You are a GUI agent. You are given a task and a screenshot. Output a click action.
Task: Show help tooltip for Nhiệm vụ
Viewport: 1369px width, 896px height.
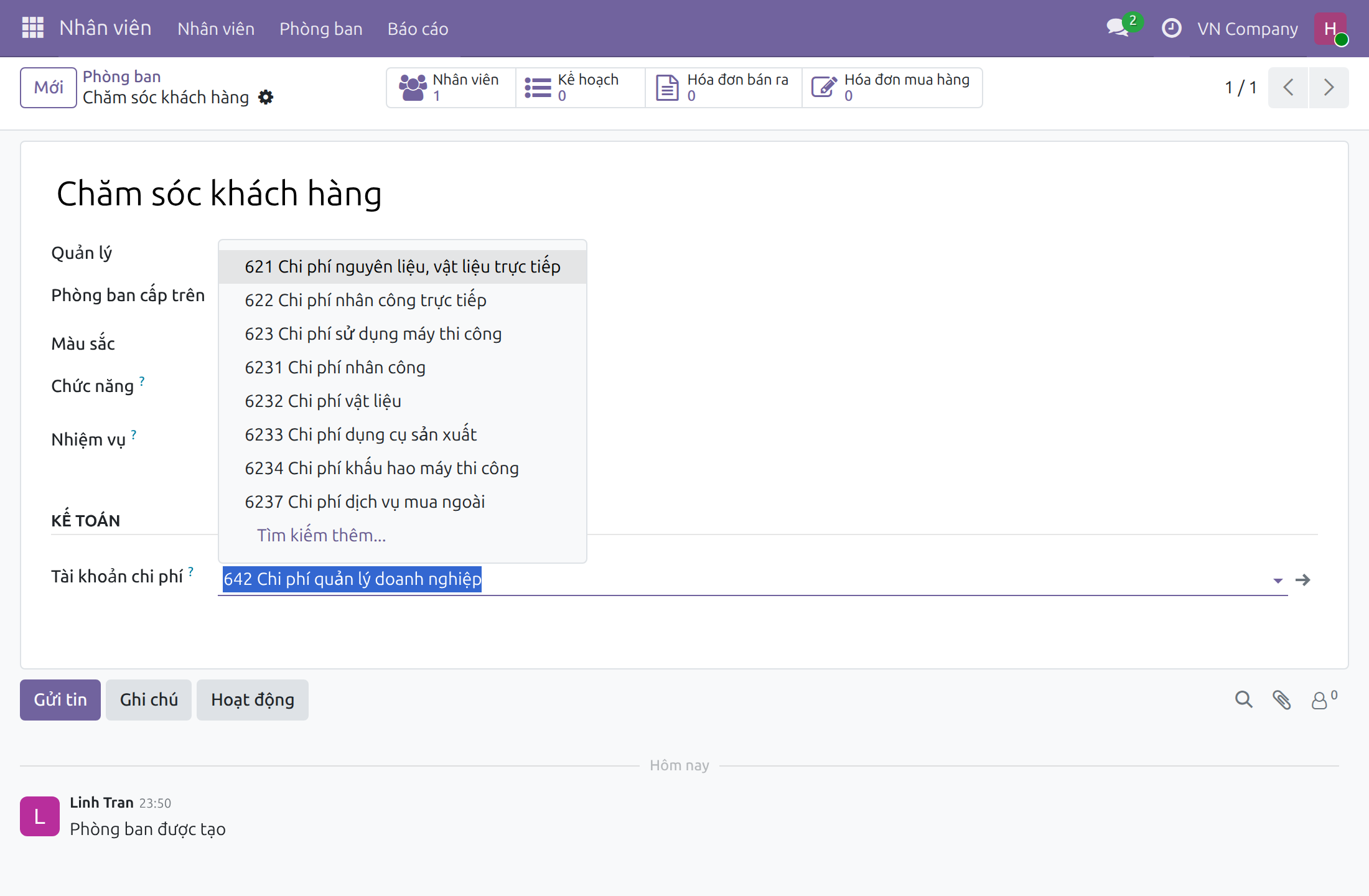click(x=134, y=434)
